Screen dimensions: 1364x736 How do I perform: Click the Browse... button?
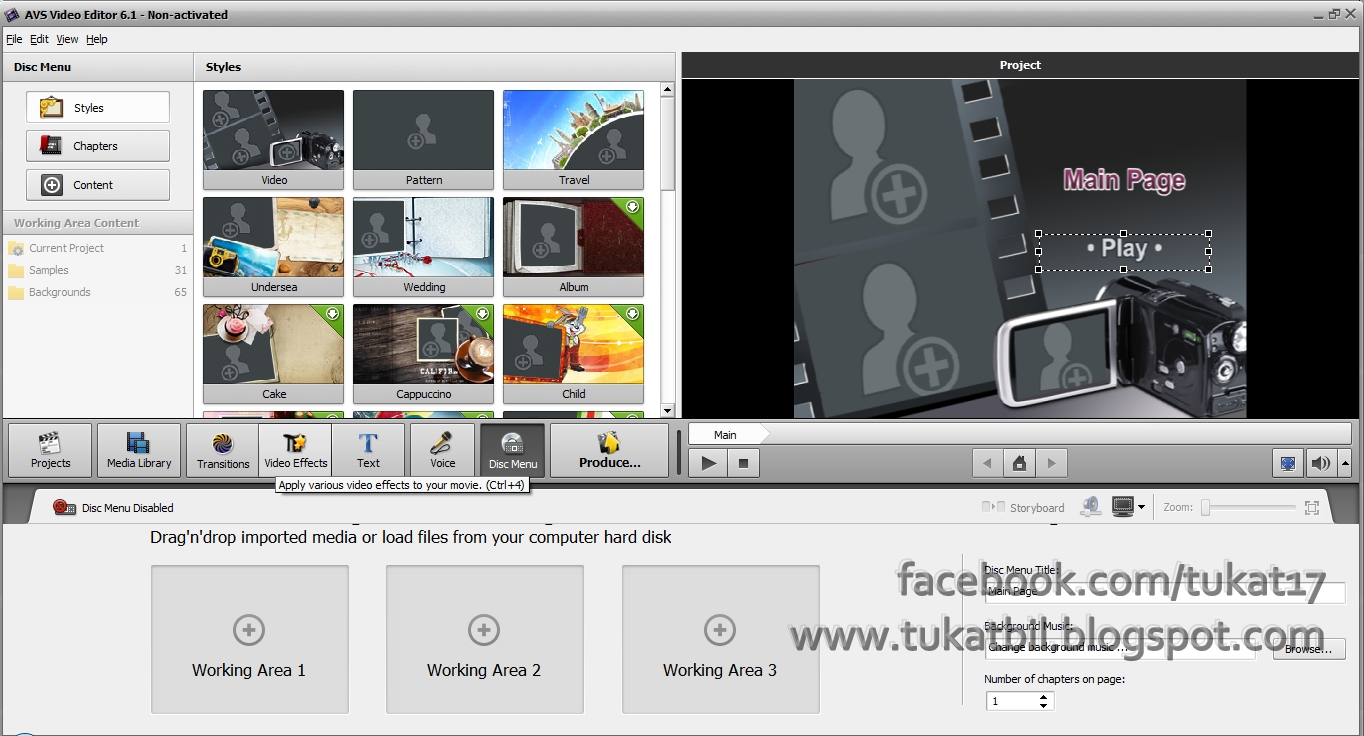1309,649
